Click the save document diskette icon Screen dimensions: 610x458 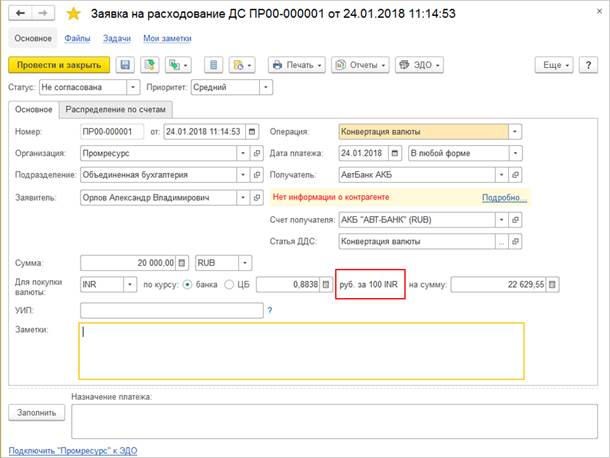[x=126, y=65]
